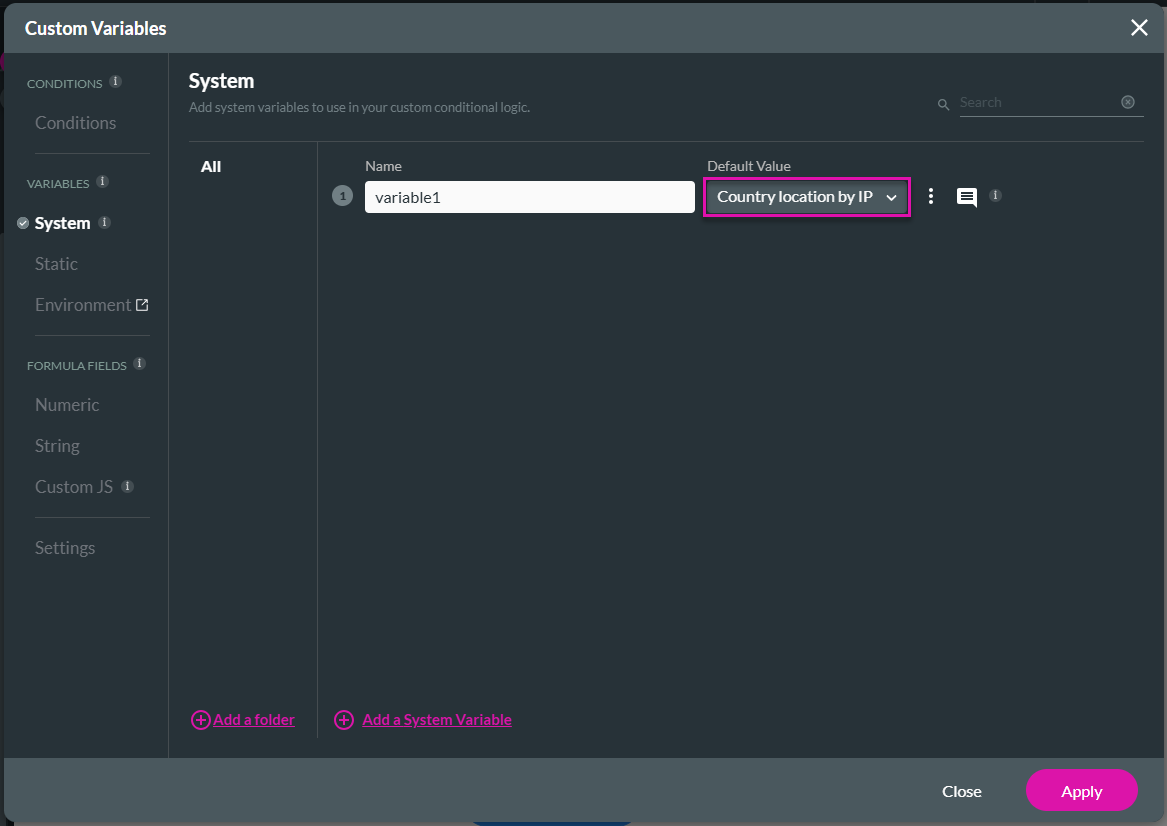The width and height of the screenshot is (1167, 826).
Task: Click the info icon next to Conditions header
Action: [116, 82]
